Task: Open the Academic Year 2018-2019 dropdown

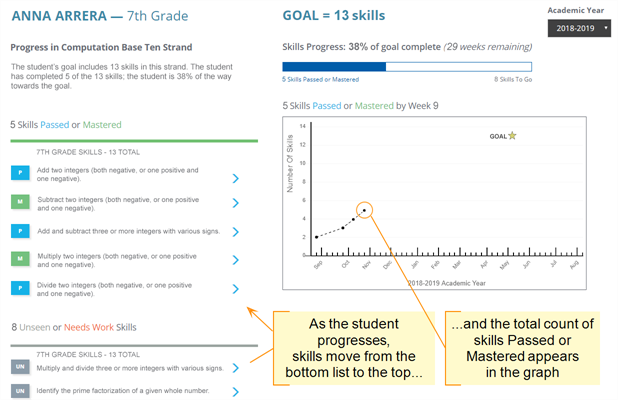Action: [579, 28]
